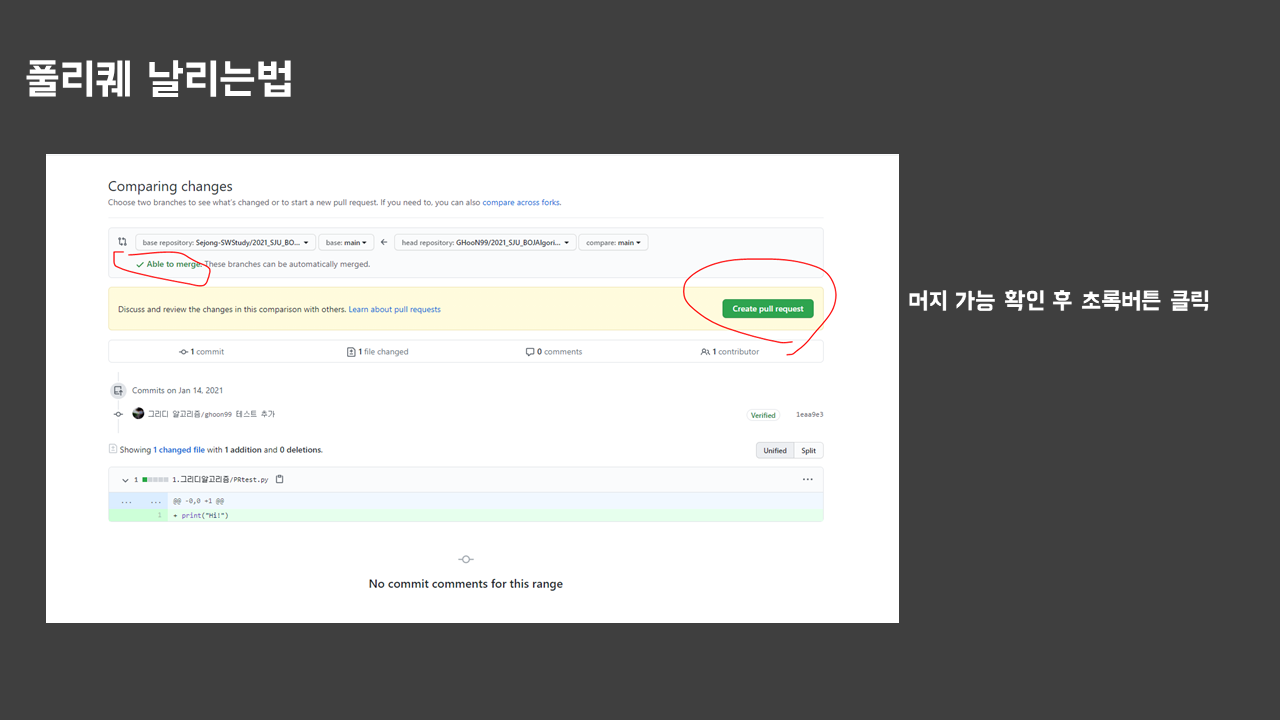
Task: Click the 1 changed file link
Action: pyautogui.click(x=179, y=450)
